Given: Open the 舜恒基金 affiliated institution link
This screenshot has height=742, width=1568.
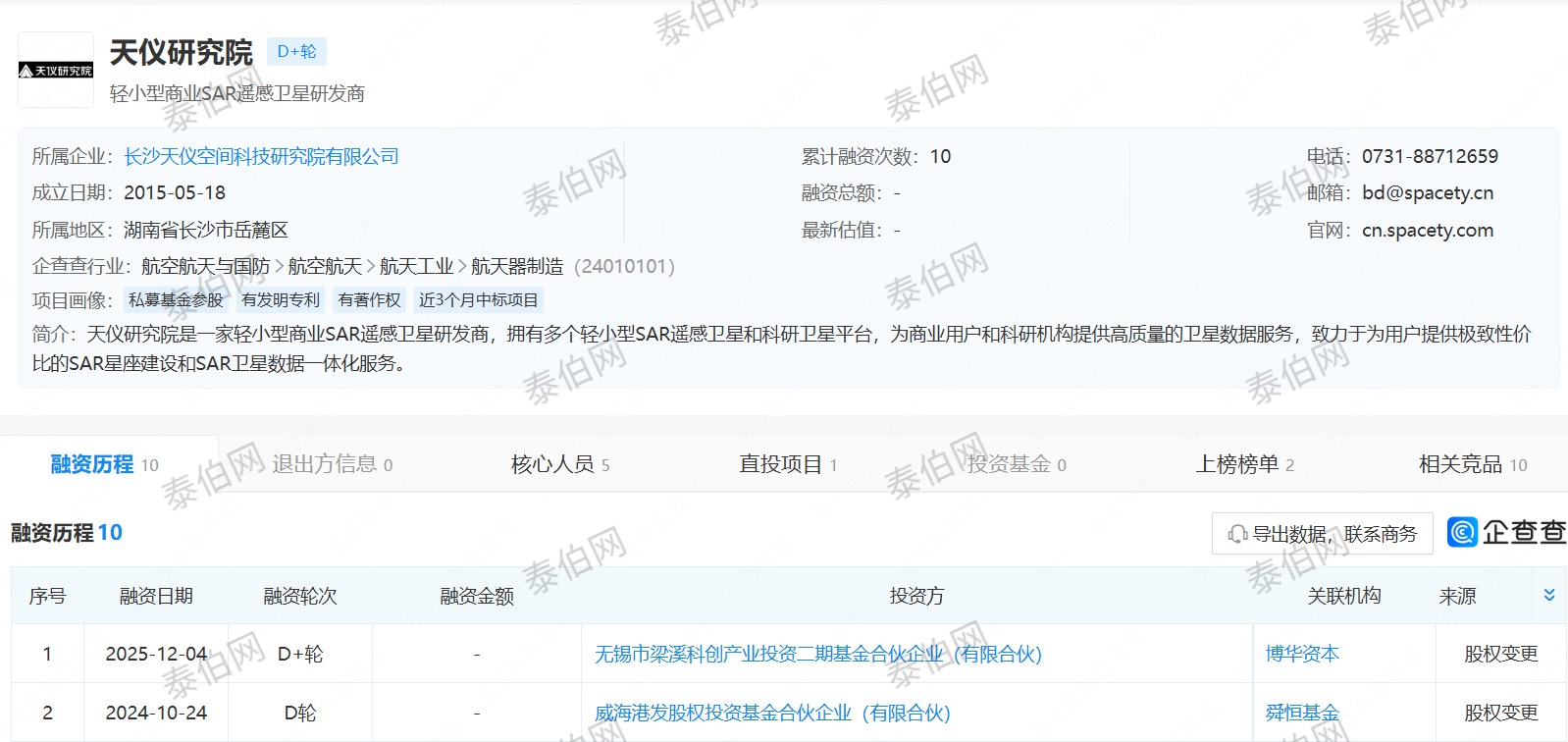Looking at the screenshot, I should coord(1301,713).
